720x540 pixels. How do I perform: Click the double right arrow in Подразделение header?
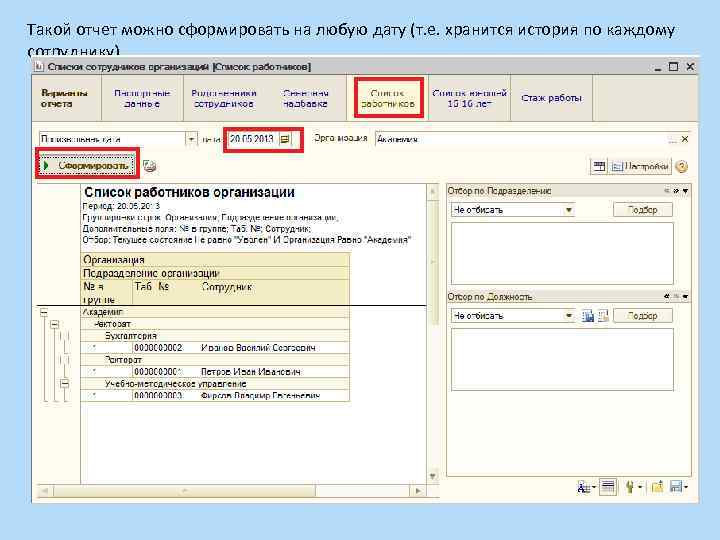(676, 191)
